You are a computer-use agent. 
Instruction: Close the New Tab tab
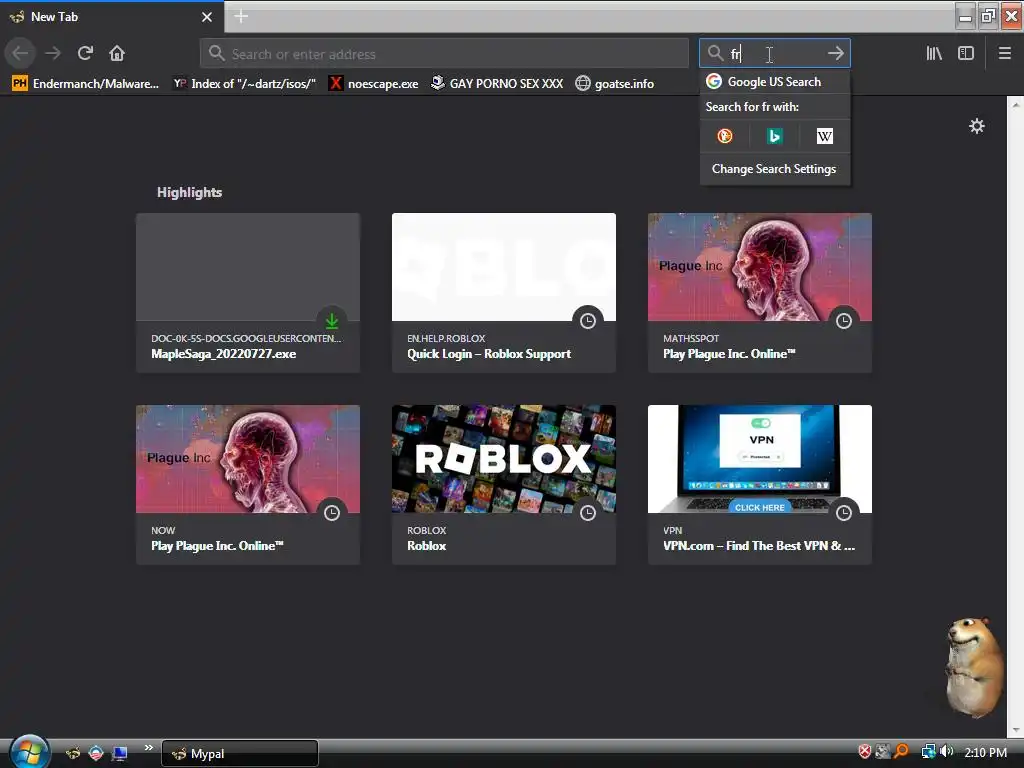206,17
